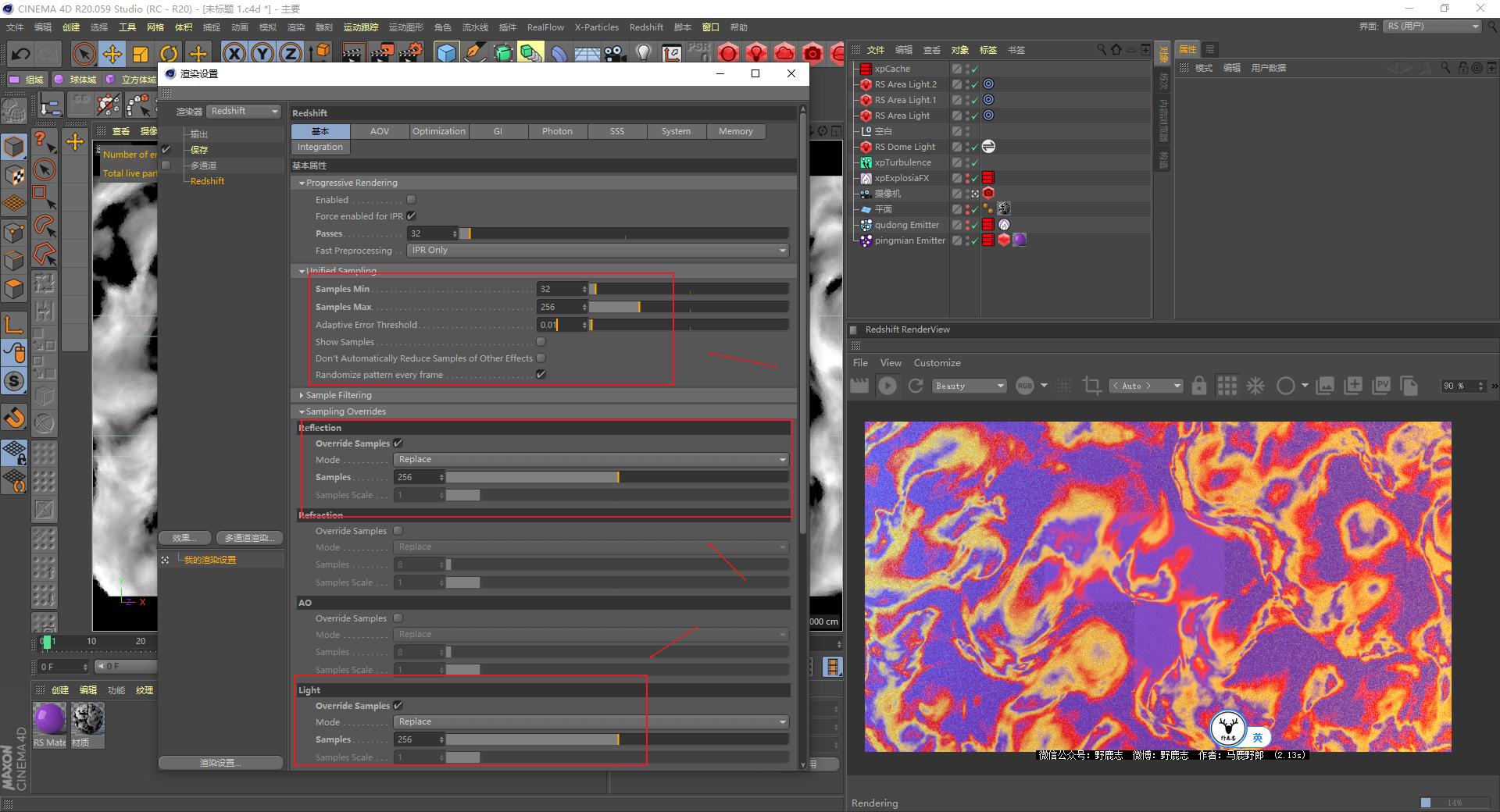This screenshot has width=1500, height=812.
Task: Add a Light from the top toolbar
Action: (642, 55)
